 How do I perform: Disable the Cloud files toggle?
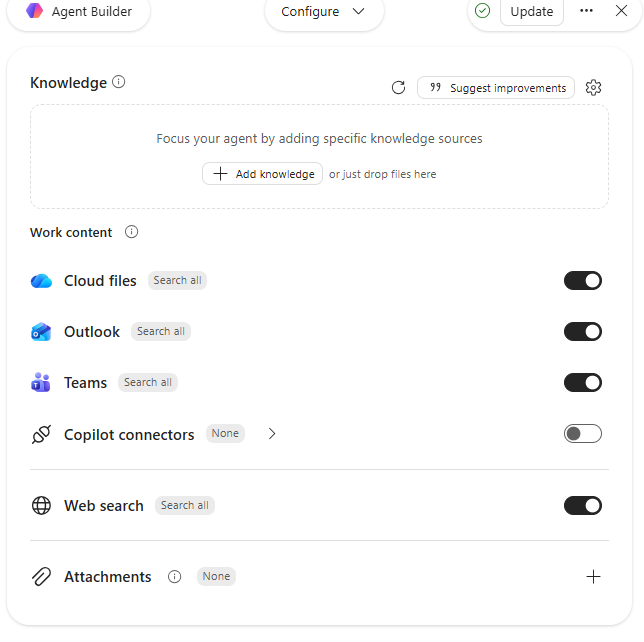pyautogui.click(x=583, y=281)
